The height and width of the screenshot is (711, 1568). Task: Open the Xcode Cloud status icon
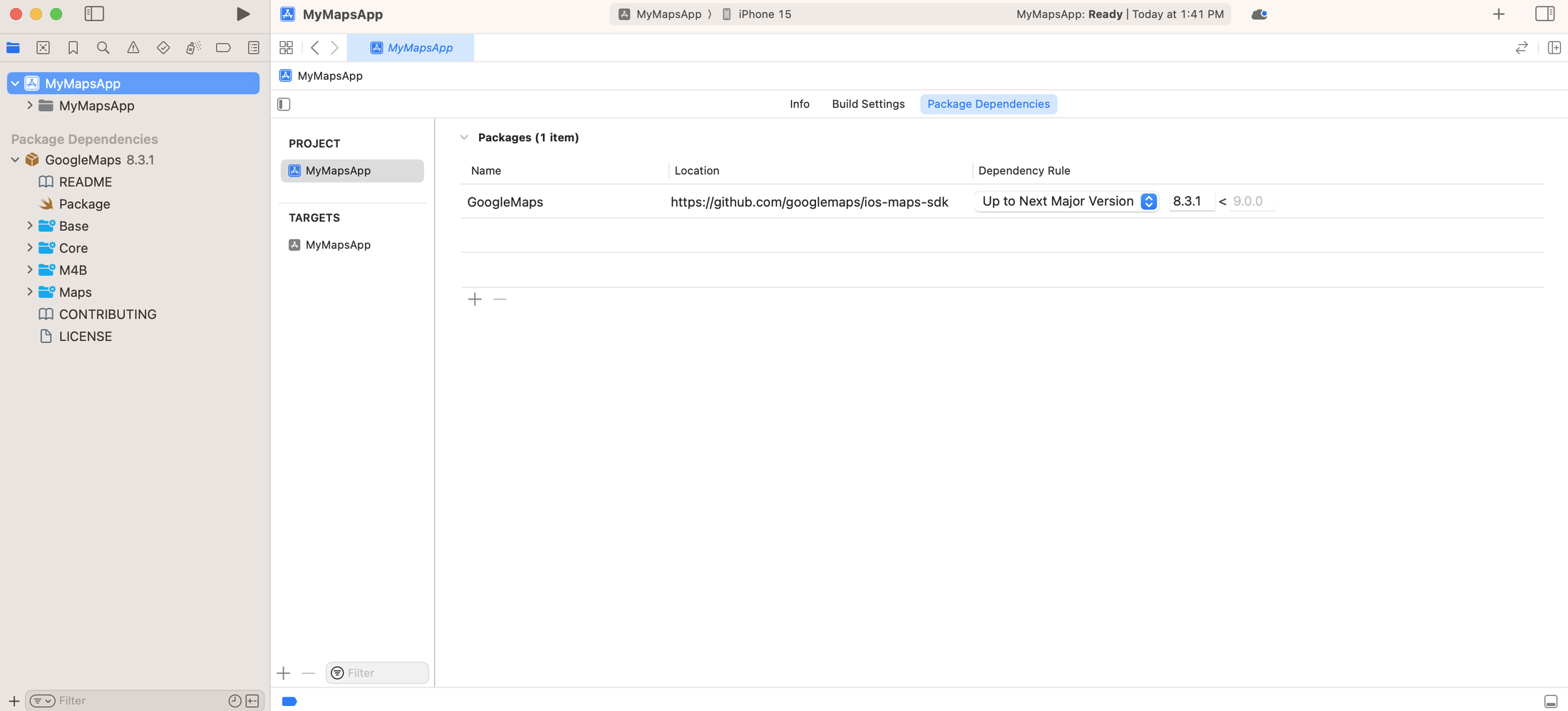click(1259, 14)
